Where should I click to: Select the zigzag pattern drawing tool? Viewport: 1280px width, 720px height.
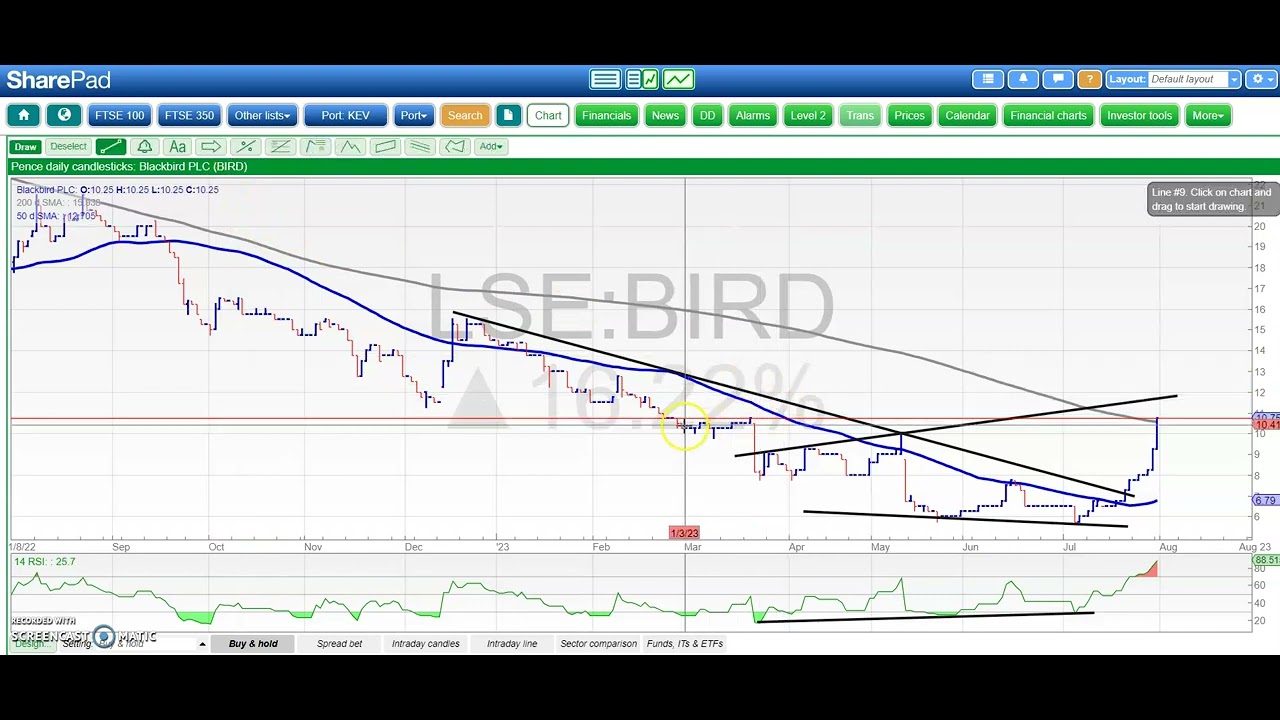(x=350, y=146)
